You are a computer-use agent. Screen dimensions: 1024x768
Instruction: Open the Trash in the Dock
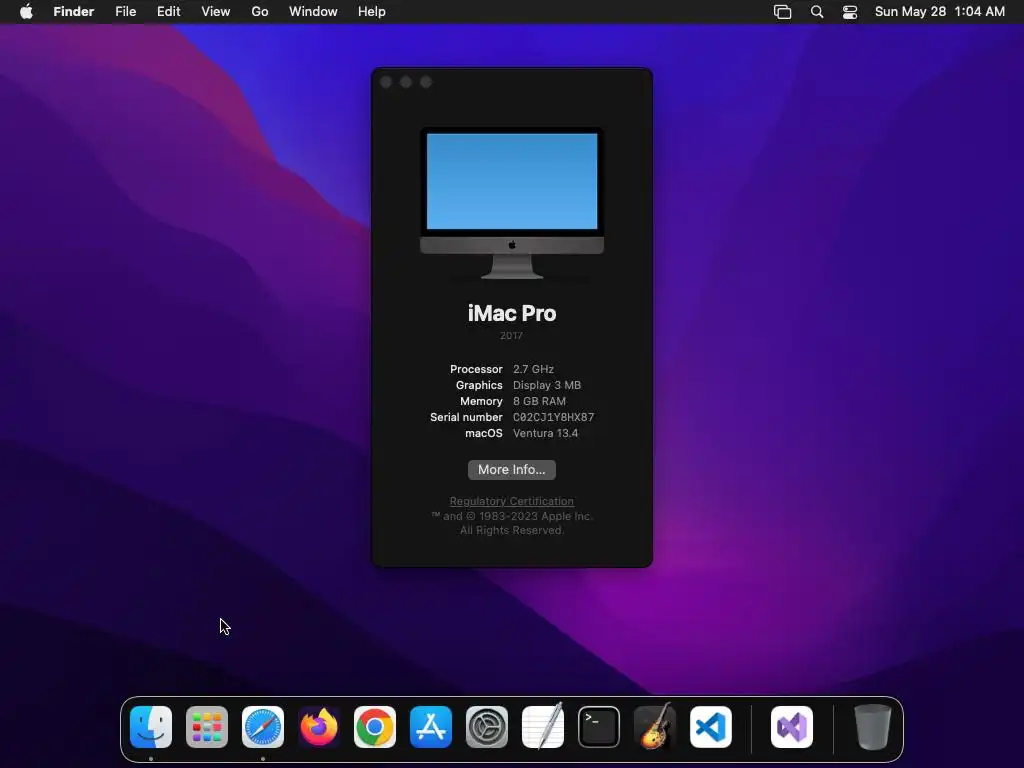[x=872, y=727]
